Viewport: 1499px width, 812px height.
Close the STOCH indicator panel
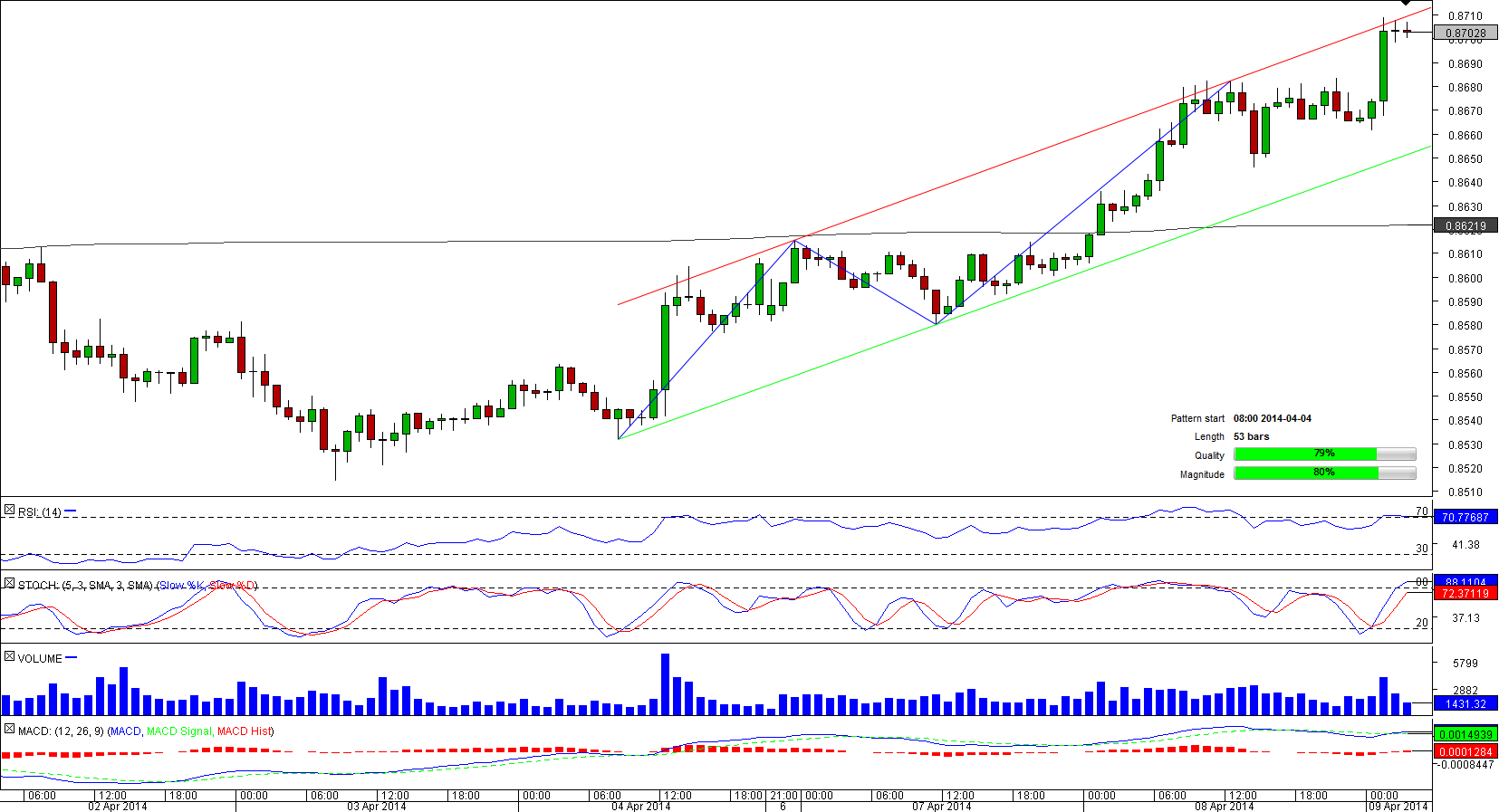tap(9, 584)
